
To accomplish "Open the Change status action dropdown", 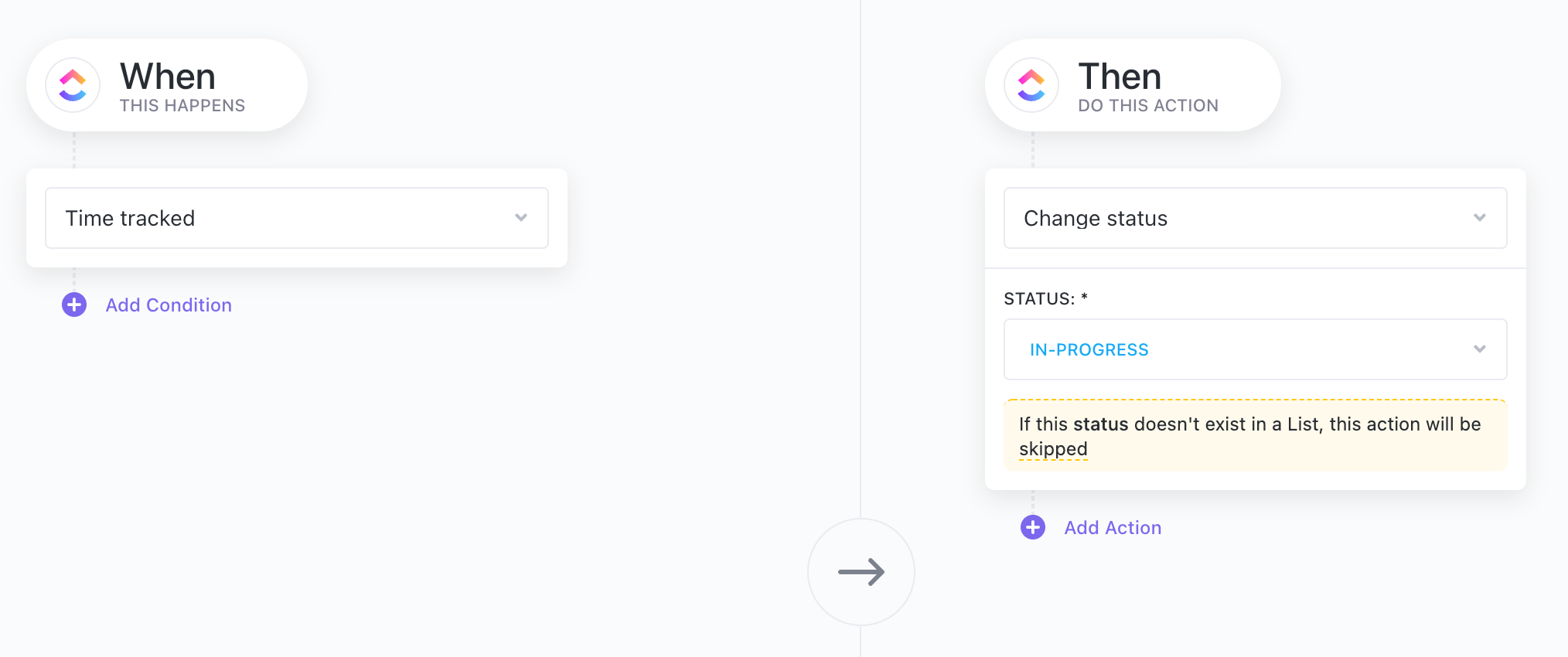I will click(1253, 217).
